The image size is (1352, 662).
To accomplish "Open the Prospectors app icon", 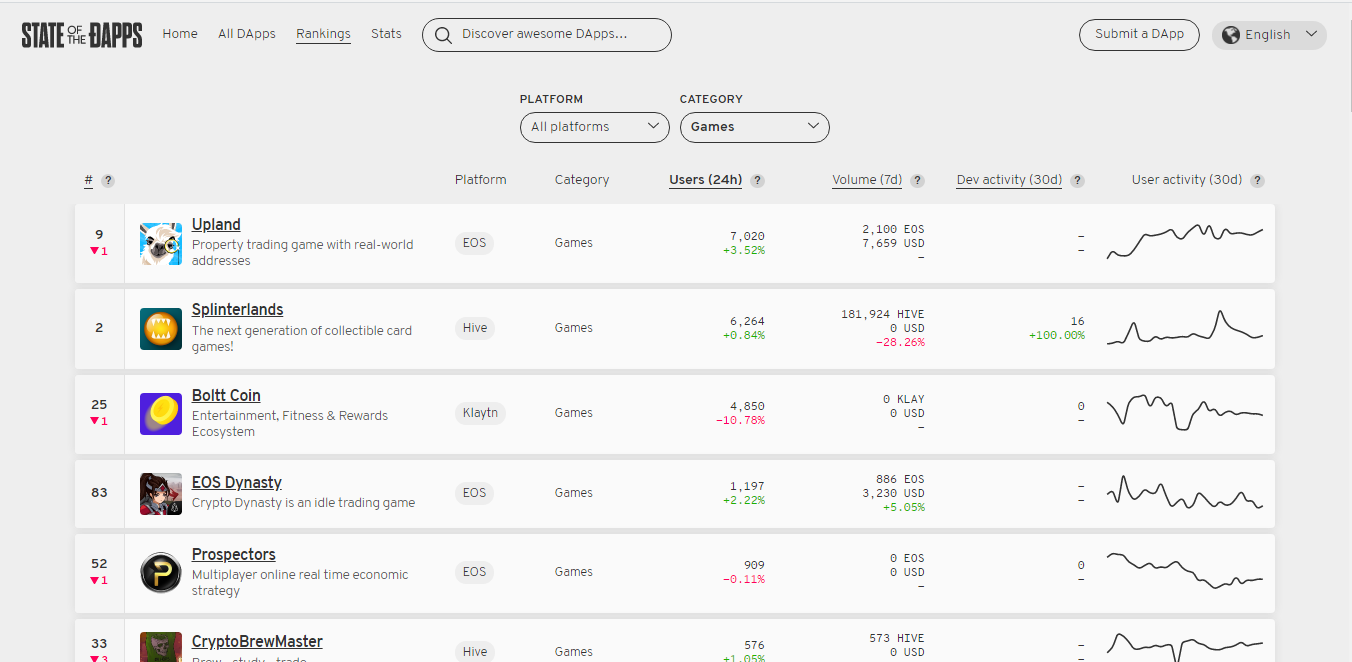I will tap(161, 573).
